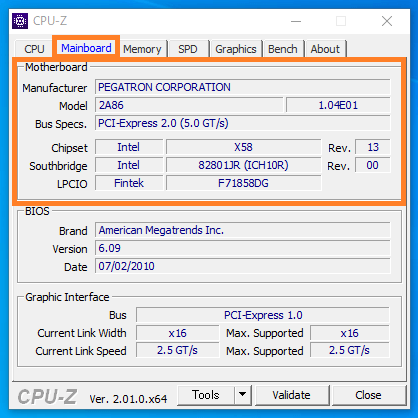Click the Ver. 2.01.0.x64 version text
The image size is (418, 418).
coord(128,399)
